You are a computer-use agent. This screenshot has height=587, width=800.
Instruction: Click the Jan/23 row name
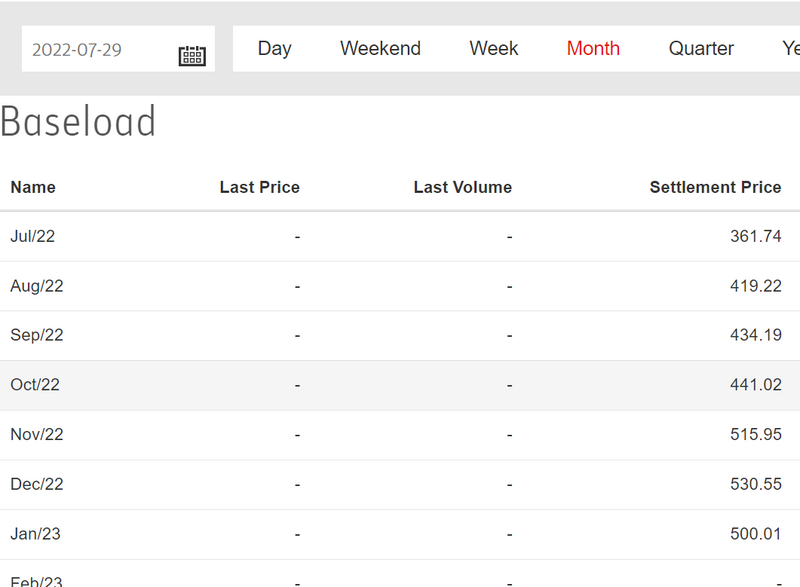pyautogui.click(x=35, y=534)
